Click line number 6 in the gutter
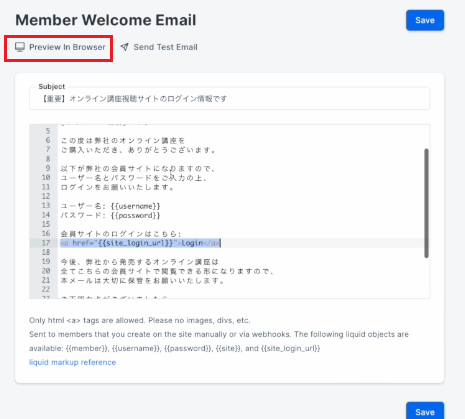Screen dimensions: 465x419 pos(48,140)
